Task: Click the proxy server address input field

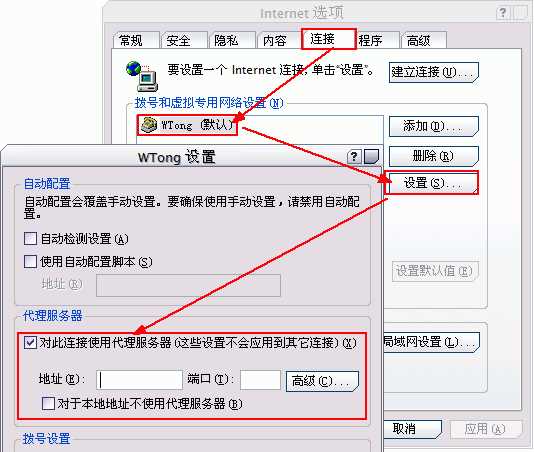Action: click(140, 380)
